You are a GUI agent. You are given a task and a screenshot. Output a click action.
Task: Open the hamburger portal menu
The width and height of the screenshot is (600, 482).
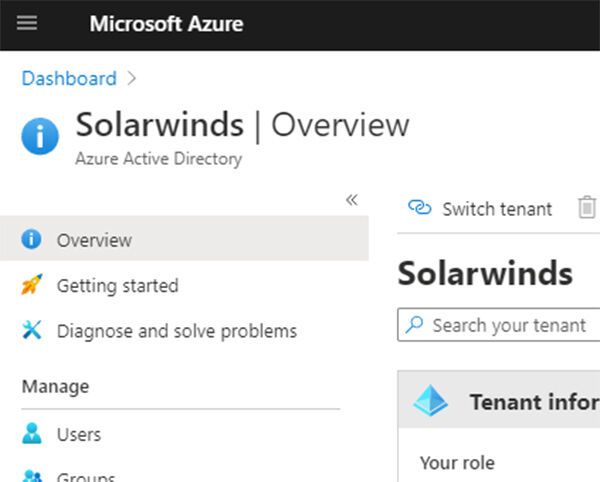tap(27, 23)
